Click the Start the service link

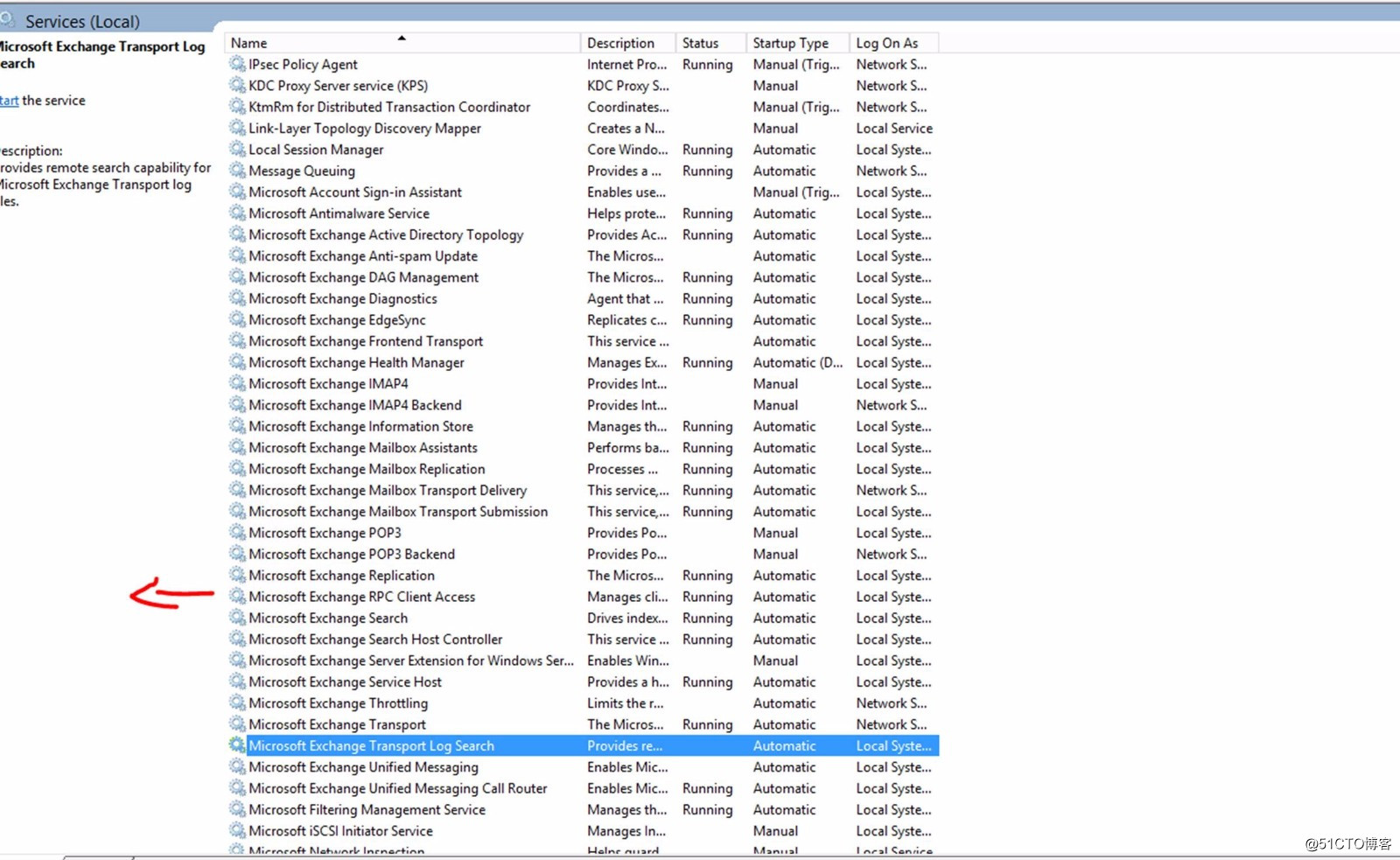click(x=9, y=101)
